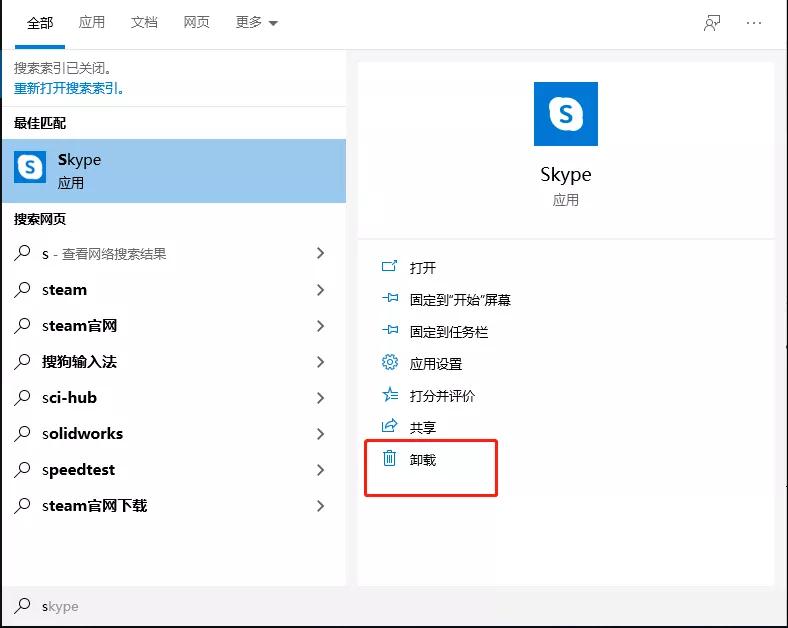788x628 pixels.
Task: Click 's - 查看网络搜索结果' text
Action: coord(104,254)
